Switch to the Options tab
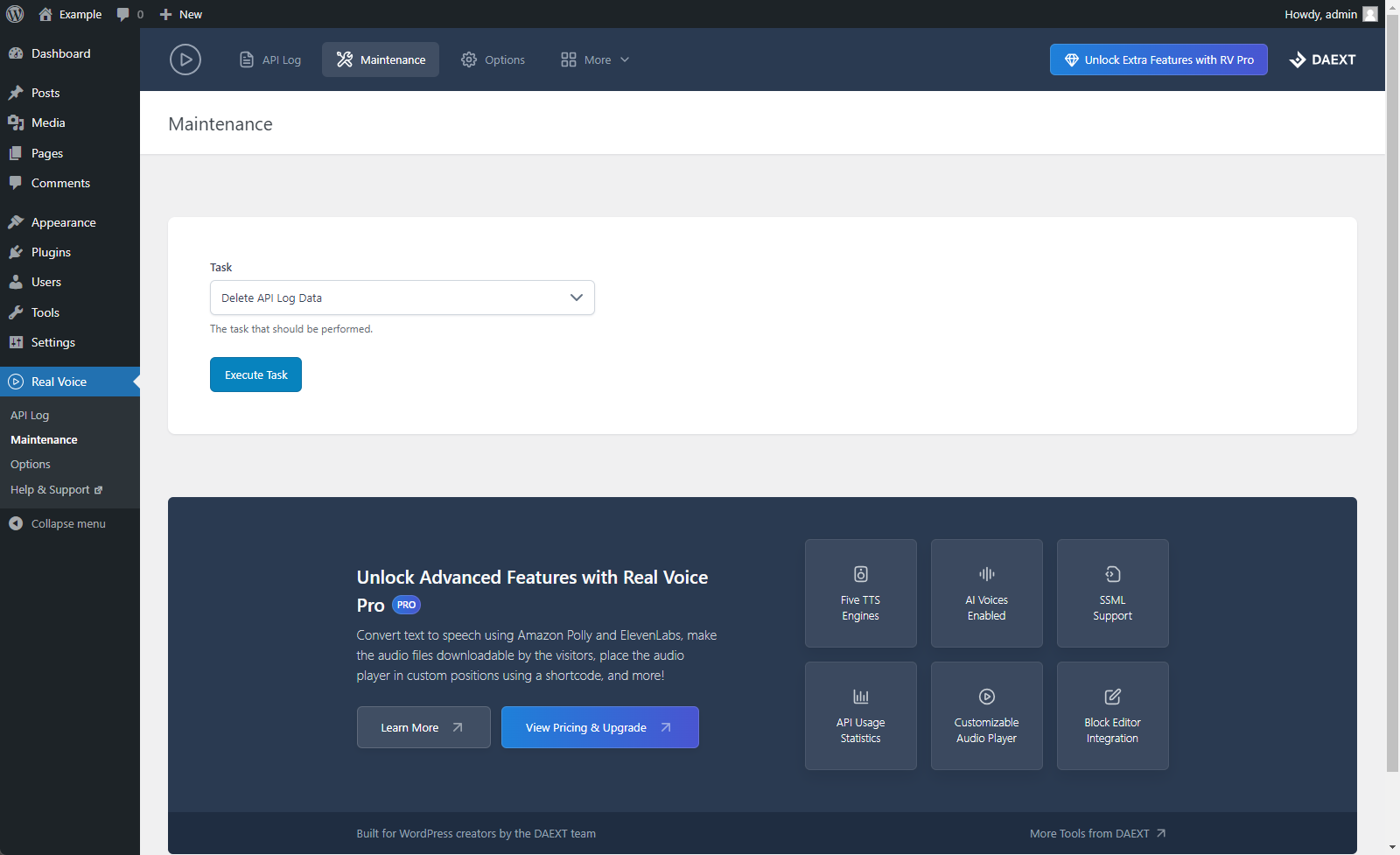 point(493,60)
